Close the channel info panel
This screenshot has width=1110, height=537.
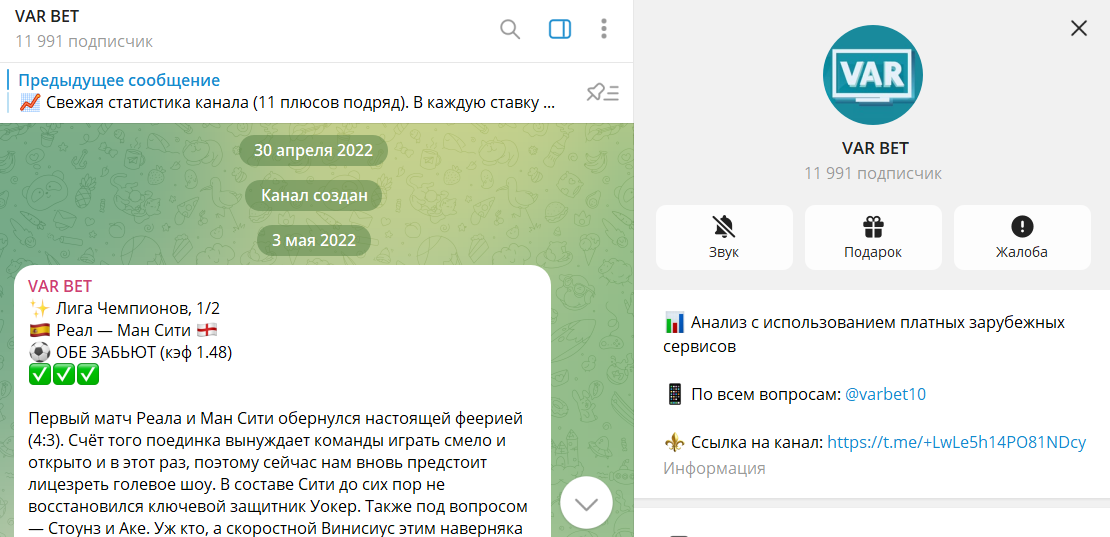coord(1079,28)
